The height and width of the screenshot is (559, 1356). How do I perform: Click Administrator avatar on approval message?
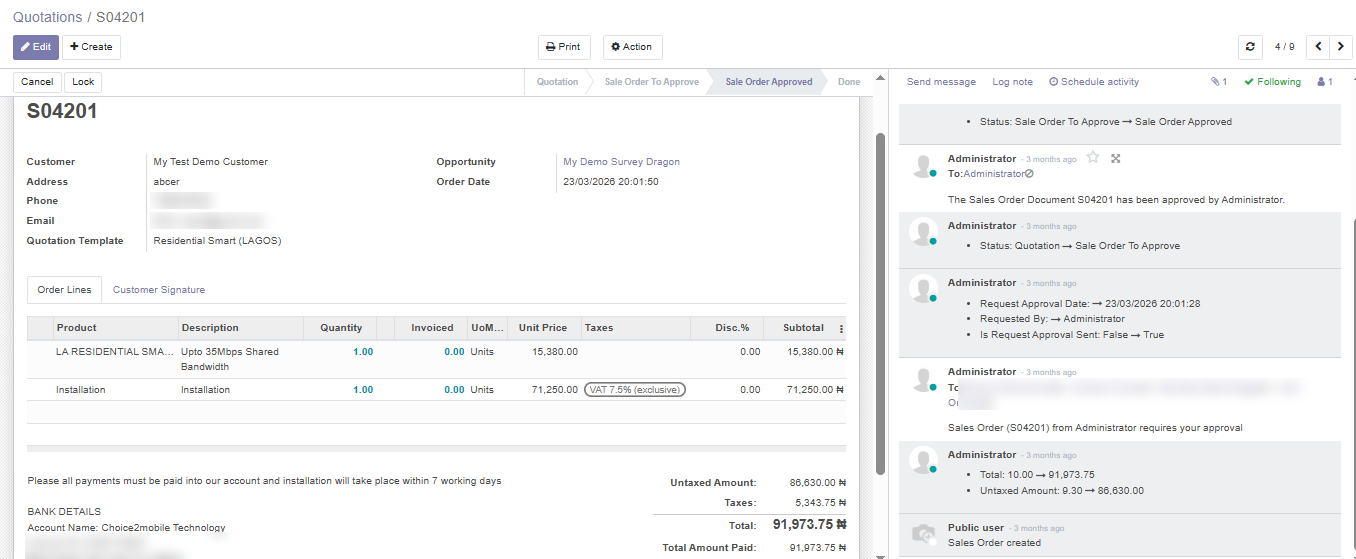923,167
